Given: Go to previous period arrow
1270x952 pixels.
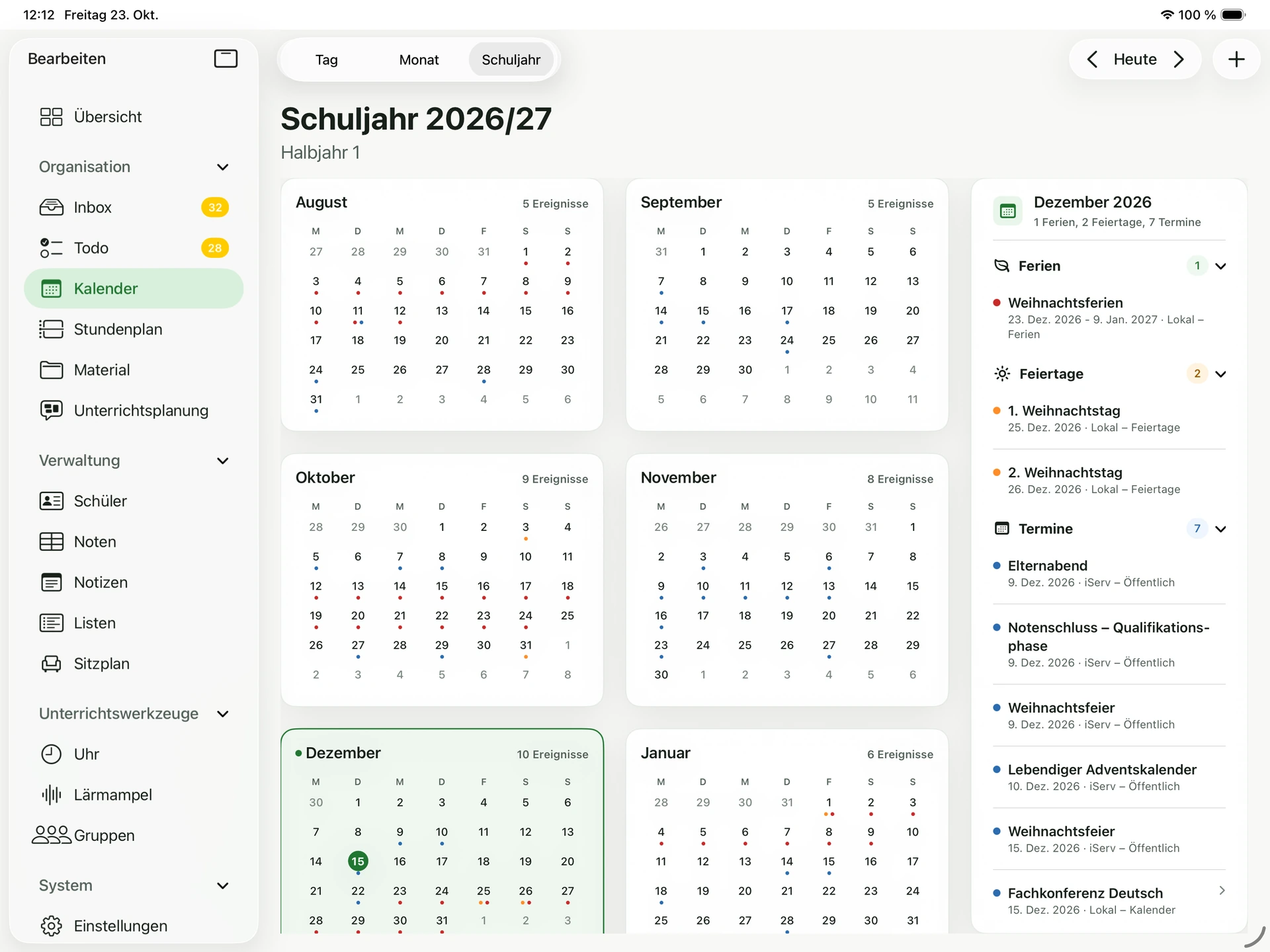Looking at the screenshot, I should point(1092,59).
